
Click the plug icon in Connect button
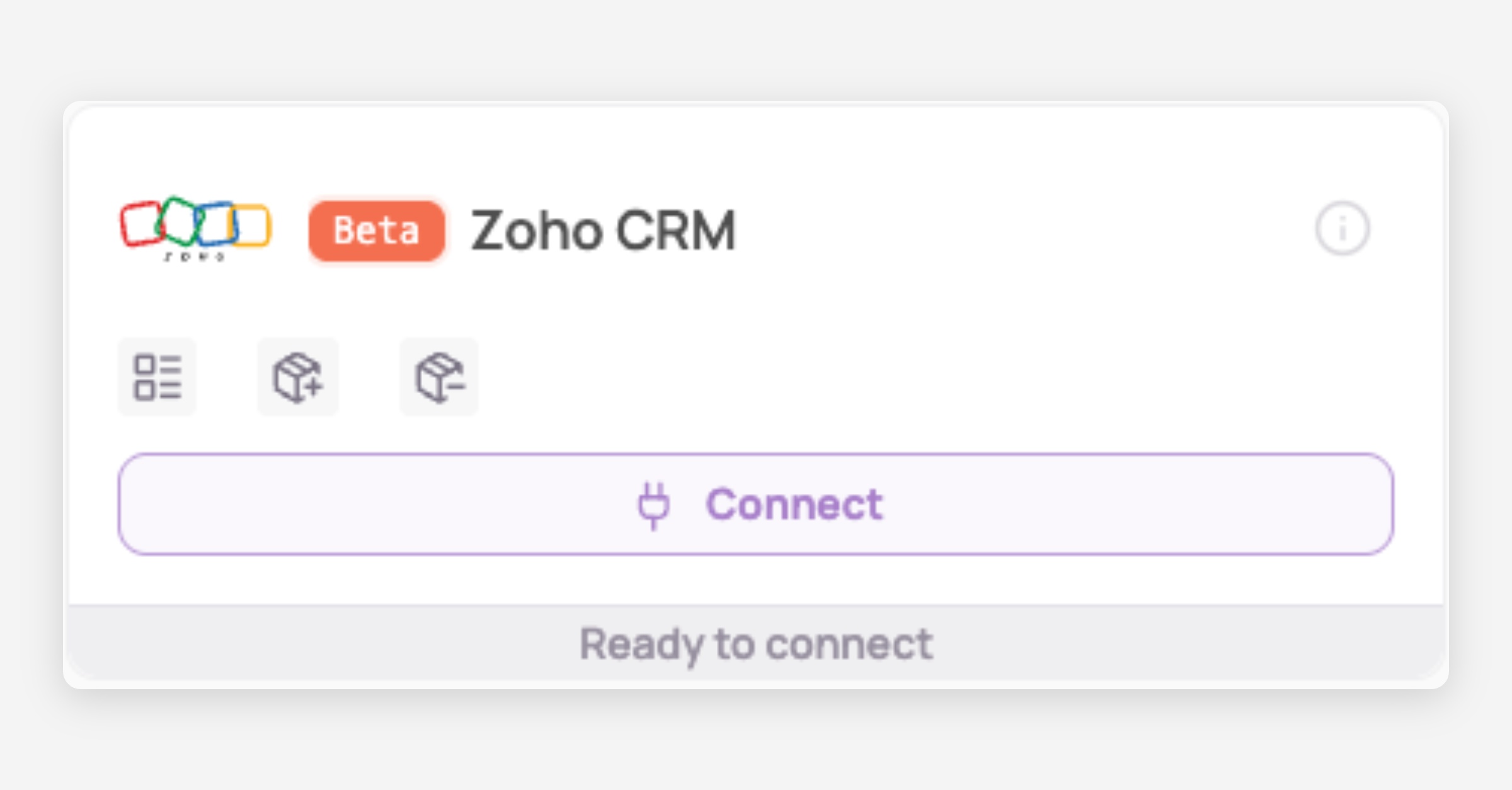(x=654, y=505)
